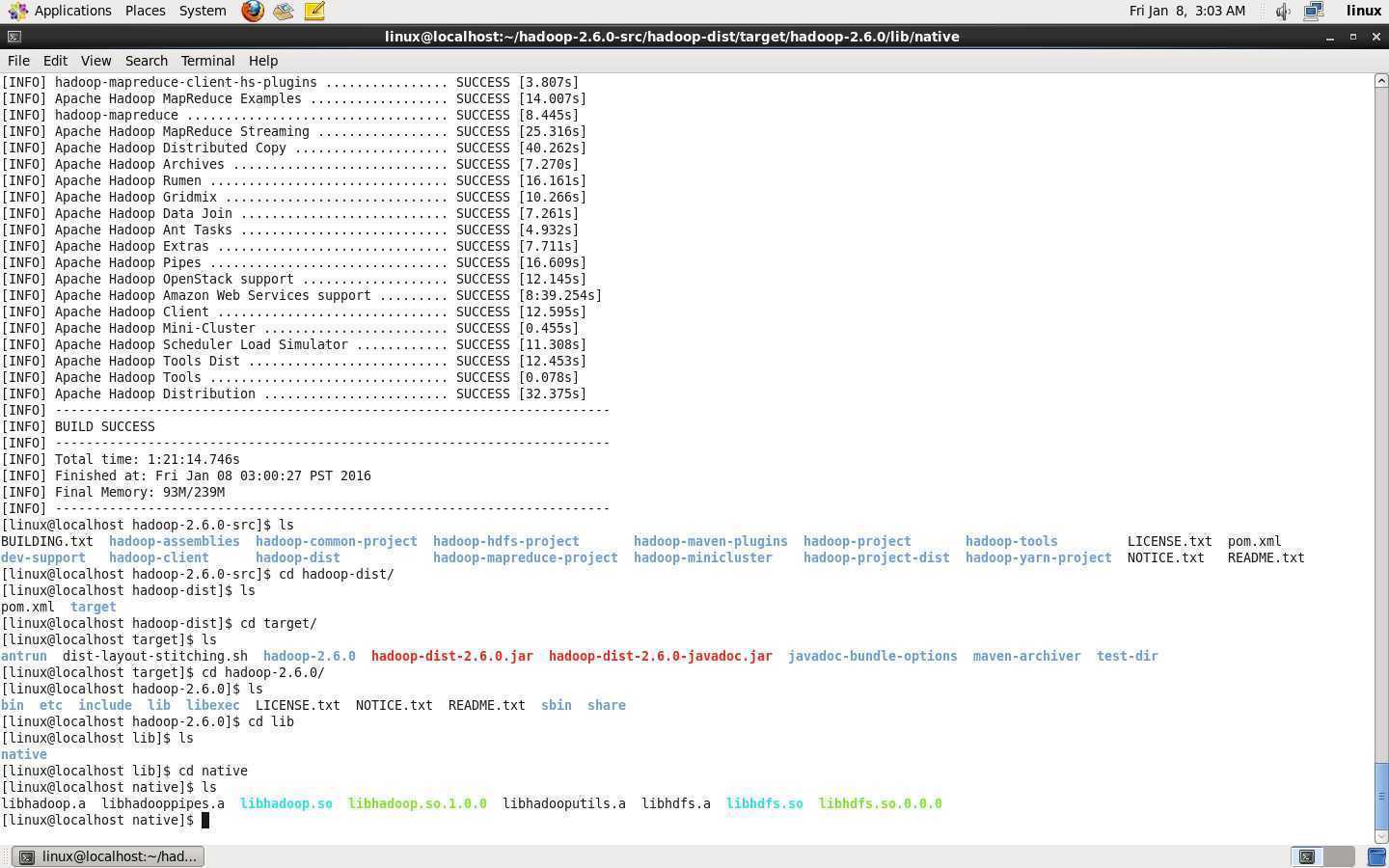Image resolution: width=1389 pixels, height=868 pixels.
Task: Click the BUILDING.txt file name
Action: [x=46, y=541]
